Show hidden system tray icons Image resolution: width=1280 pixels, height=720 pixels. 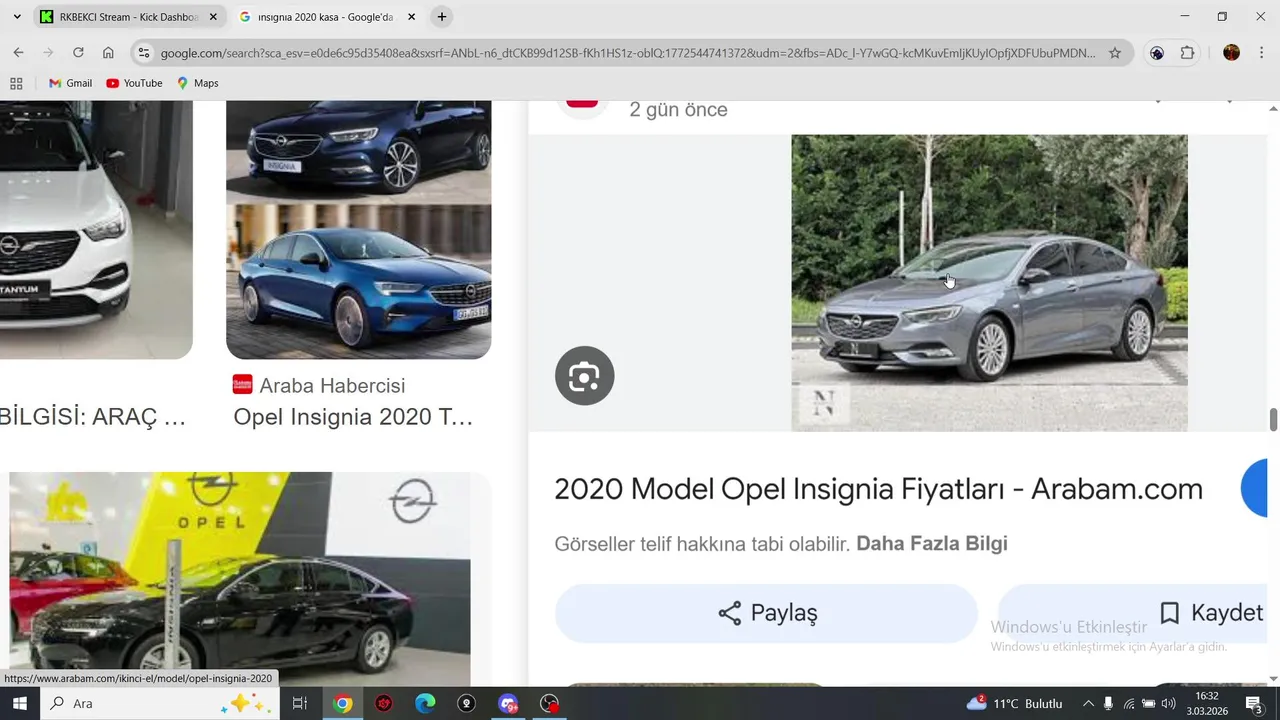[x=1088, y=703]
